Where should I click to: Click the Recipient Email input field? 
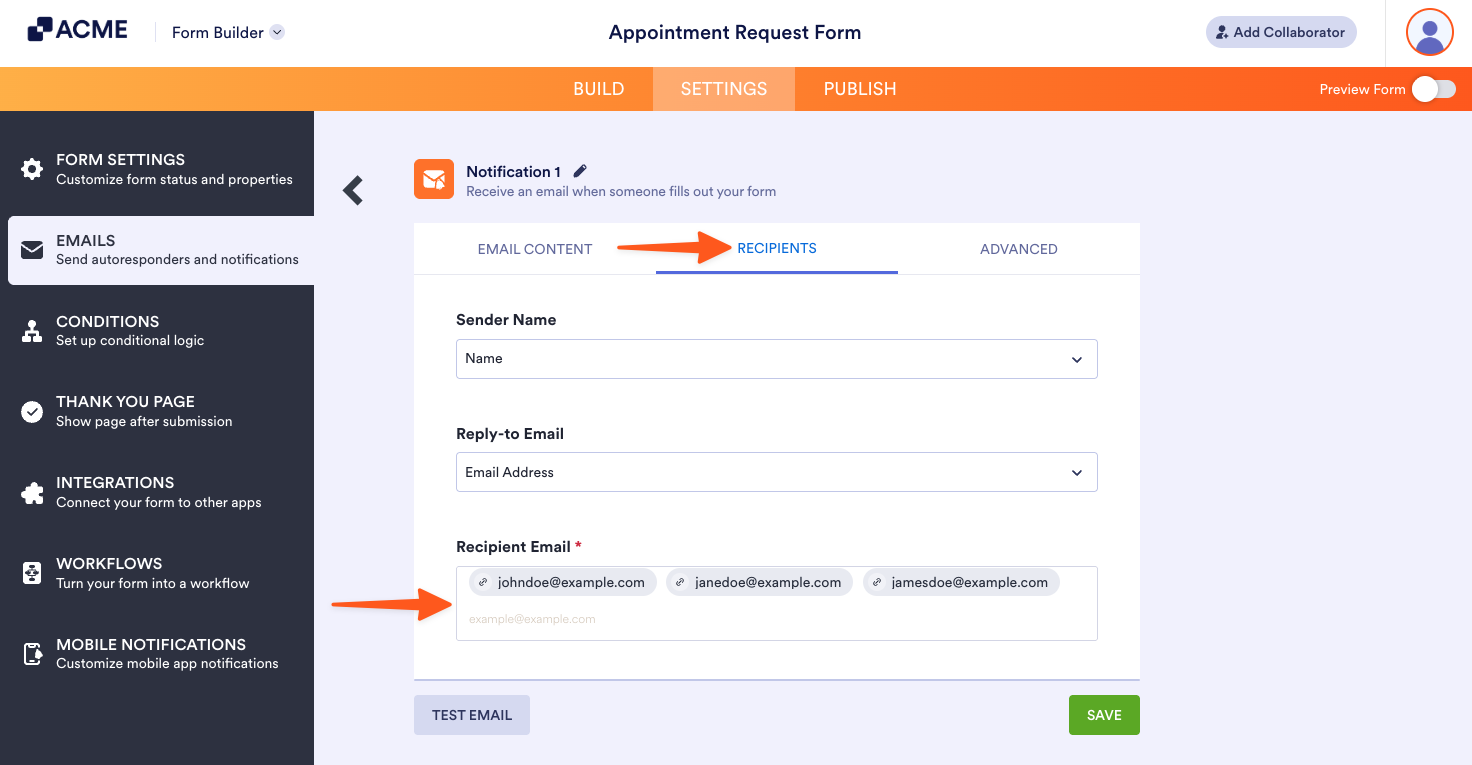776,618
